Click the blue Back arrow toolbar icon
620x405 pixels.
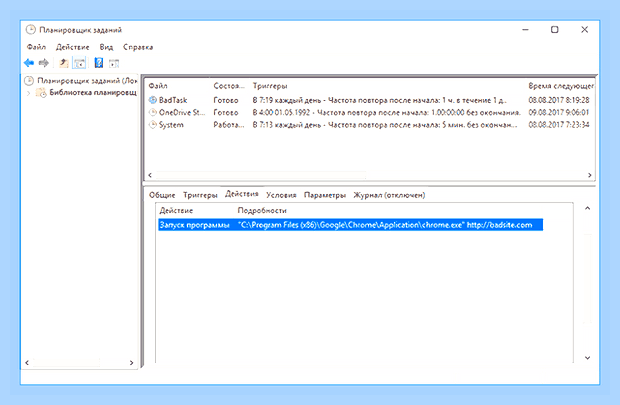pyautogui.click(x=29, y=63)
